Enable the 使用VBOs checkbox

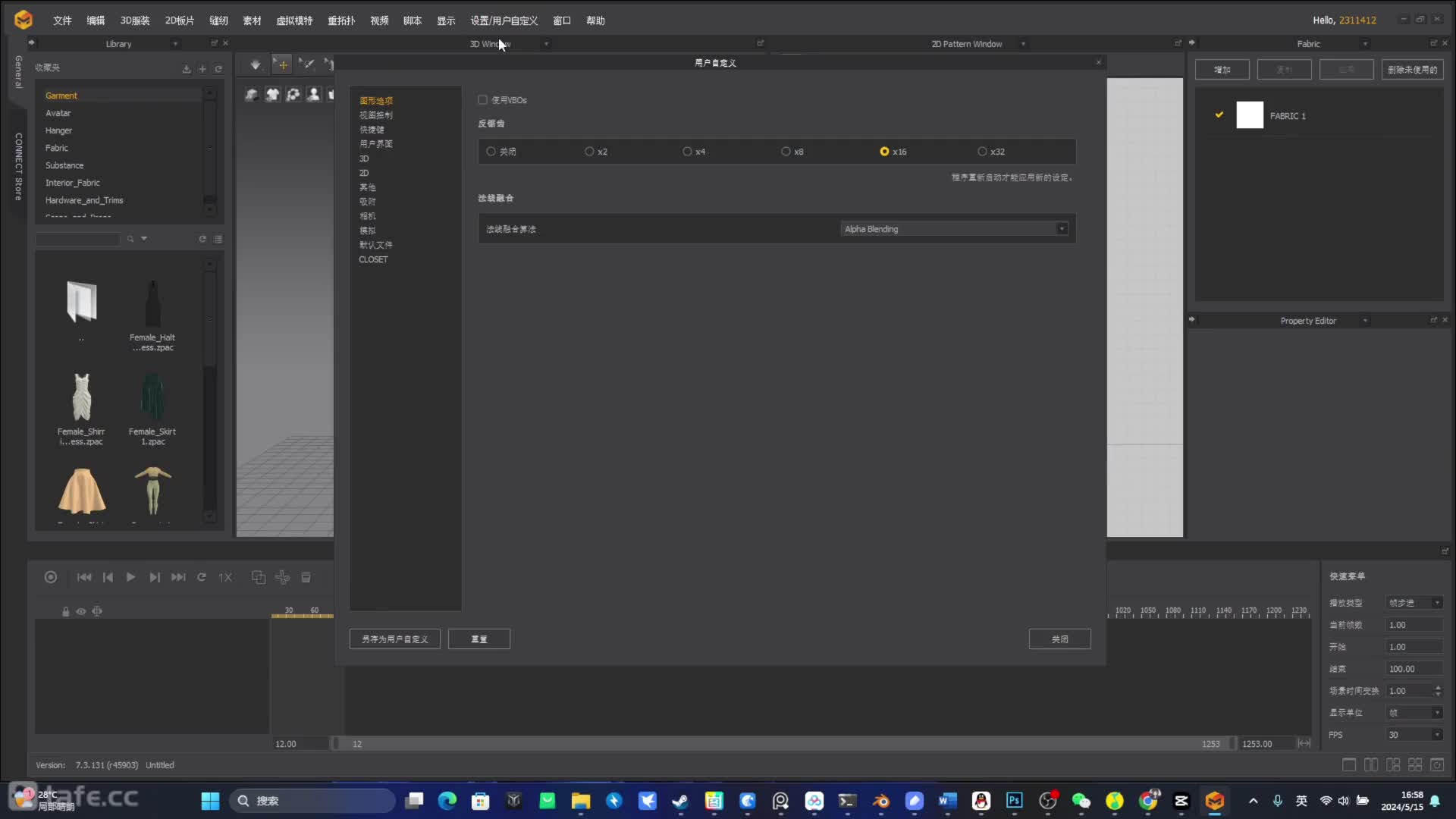point(482,99)
